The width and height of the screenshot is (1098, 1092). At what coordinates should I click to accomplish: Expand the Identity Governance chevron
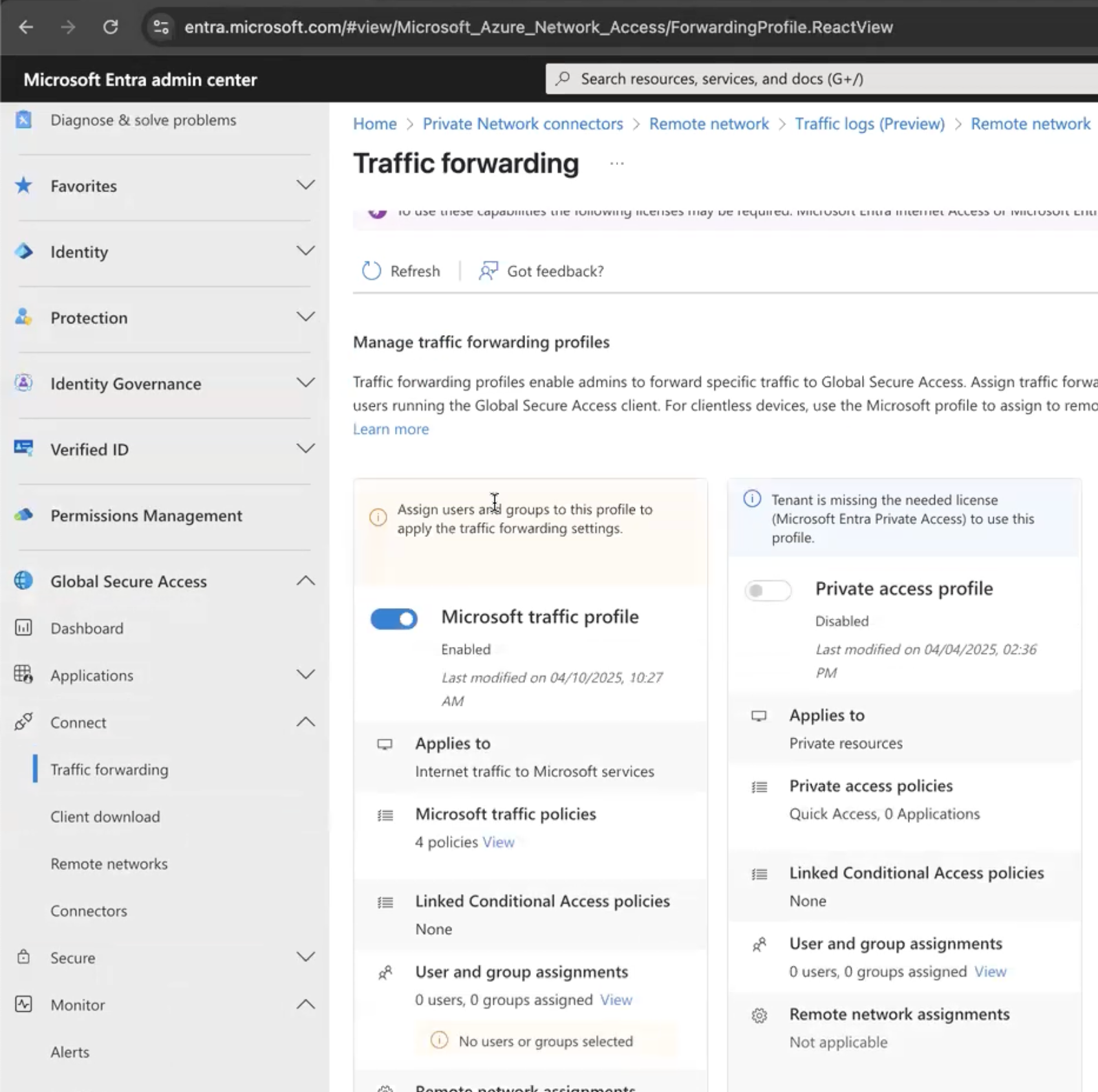coord(306,383)
